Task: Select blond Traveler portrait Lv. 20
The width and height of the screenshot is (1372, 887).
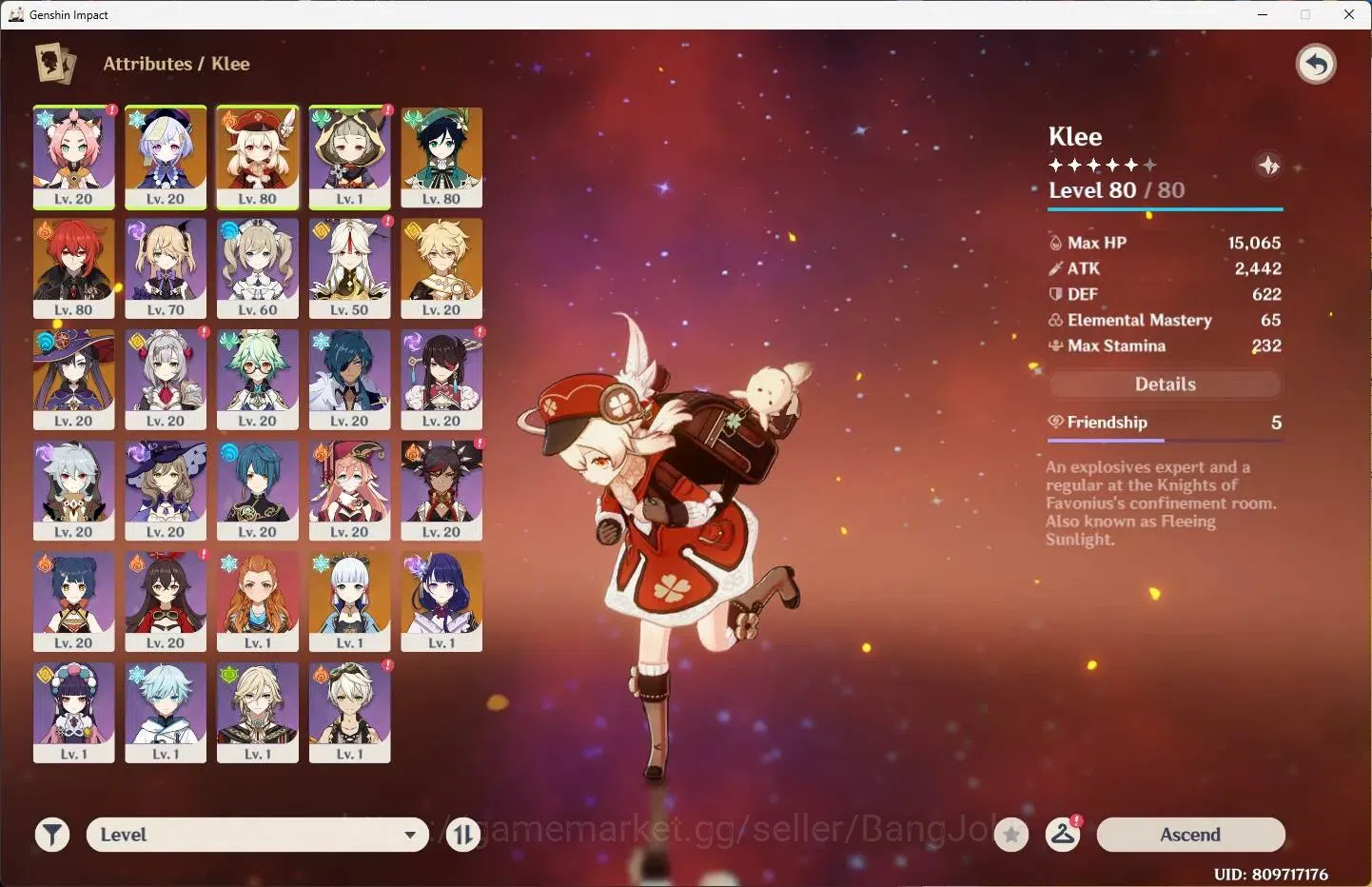Action: [441, 268]
